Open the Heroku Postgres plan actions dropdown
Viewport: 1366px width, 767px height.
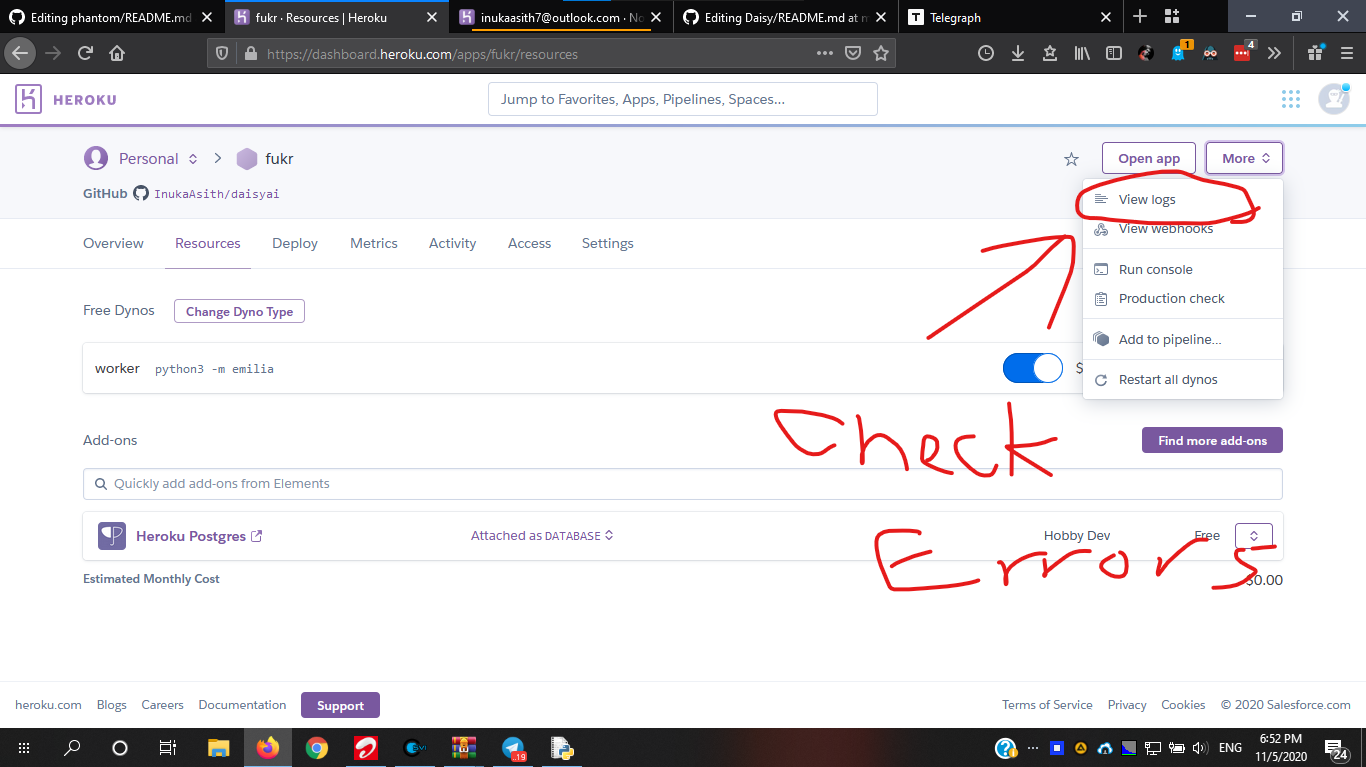(x=1254, y=536)
